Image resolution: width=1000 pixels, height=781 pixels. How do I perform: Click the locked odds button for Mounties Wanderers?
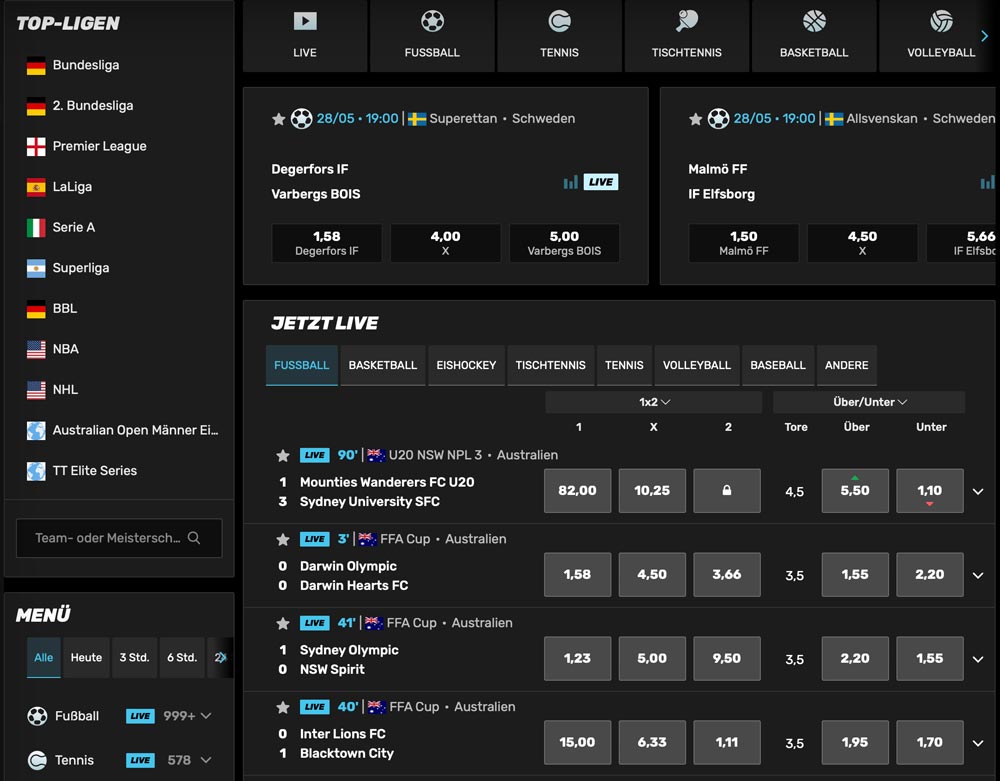pyautogui.click(x=727, y=491)
